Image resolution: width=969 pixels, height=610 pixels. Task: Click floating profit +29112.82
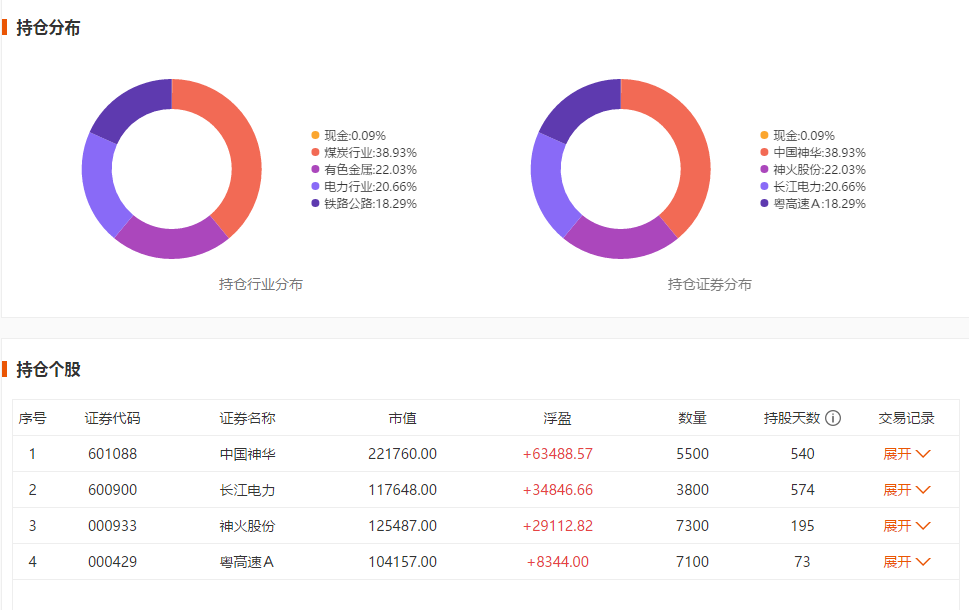tap(557, 526)
